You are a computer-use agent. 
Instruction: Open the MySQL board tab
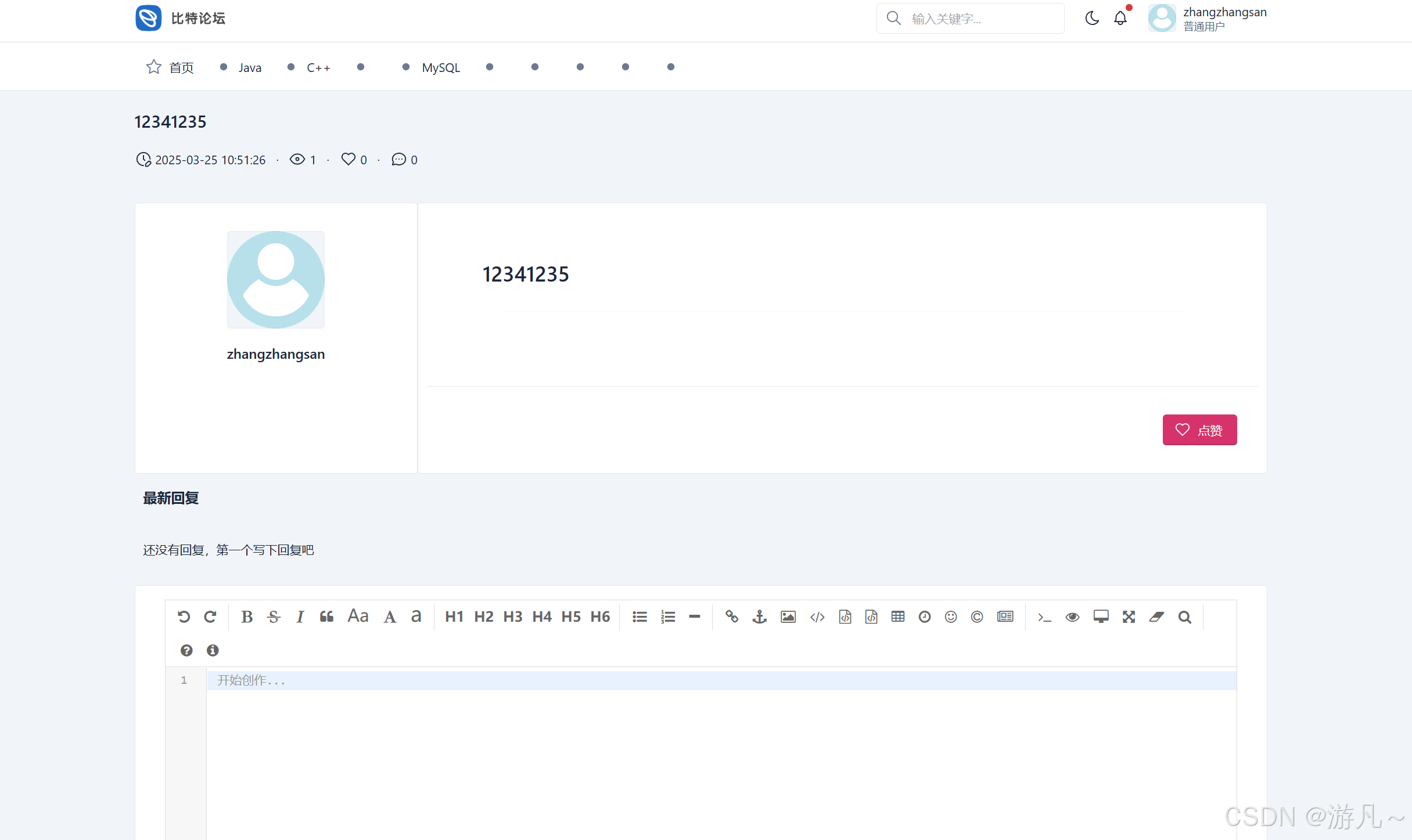pyautogui.click(x=441, y=67)
